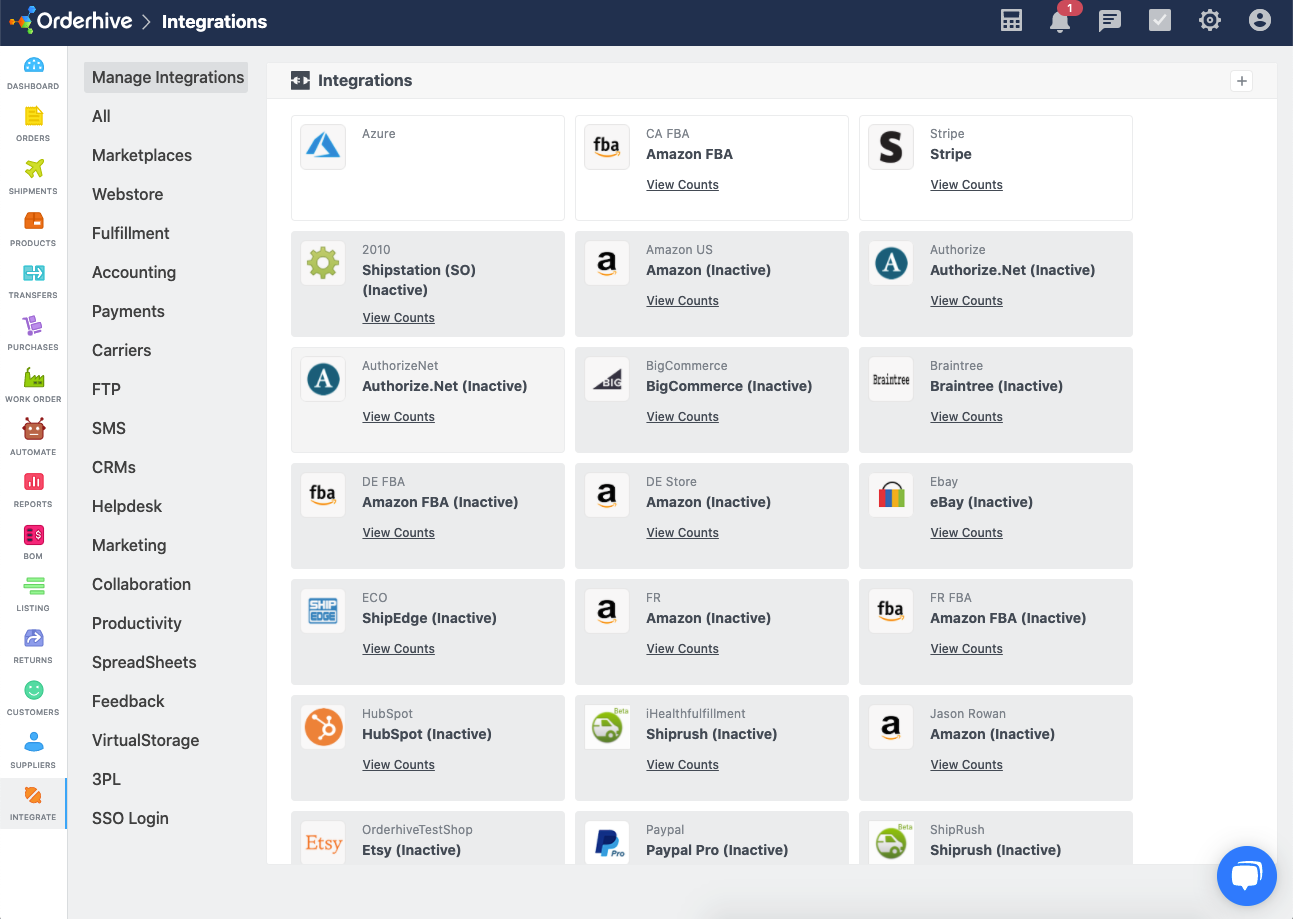The image size is (1293, 919).
Task: Open the messages icon in top bar
Action: tap(1110, 21)
